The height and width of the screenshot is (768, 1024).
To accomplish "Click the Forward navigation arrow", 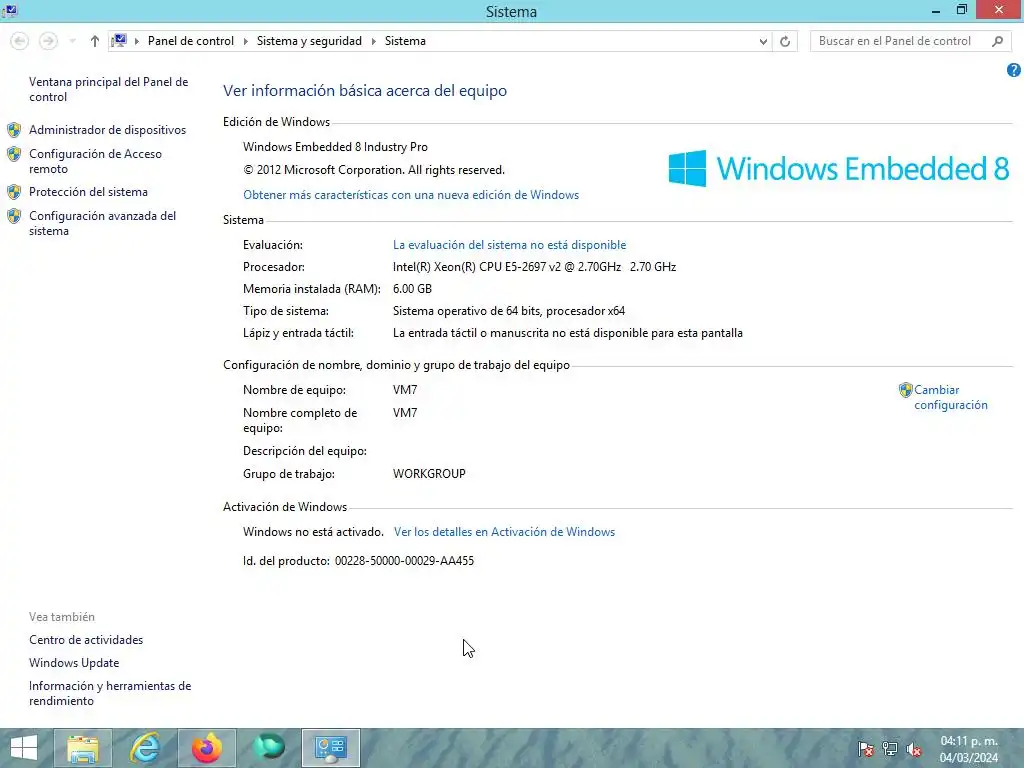I will pyautogui.click(x=48, y=41).
